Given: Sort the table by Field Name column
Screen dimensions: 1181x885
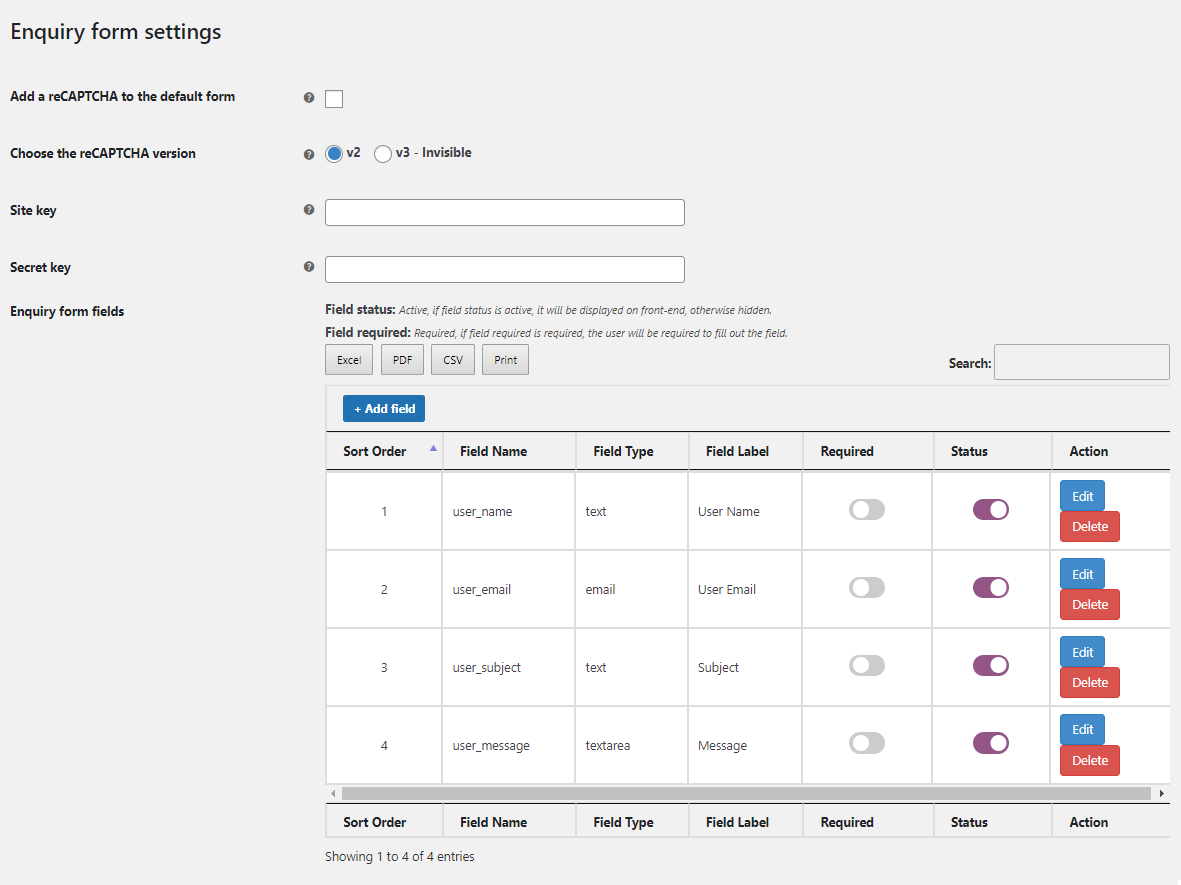Looking at the screenshot, I should tap(492, 451).
